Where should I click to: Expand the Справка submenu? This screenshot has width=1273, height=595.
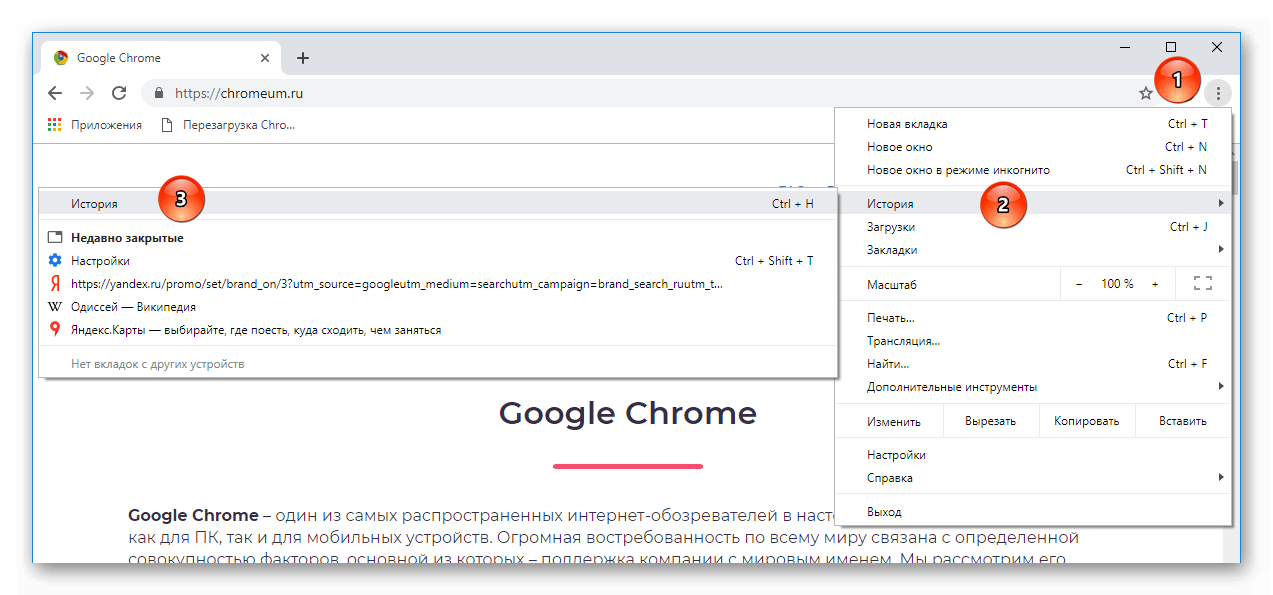click(x=1033, y=478)
